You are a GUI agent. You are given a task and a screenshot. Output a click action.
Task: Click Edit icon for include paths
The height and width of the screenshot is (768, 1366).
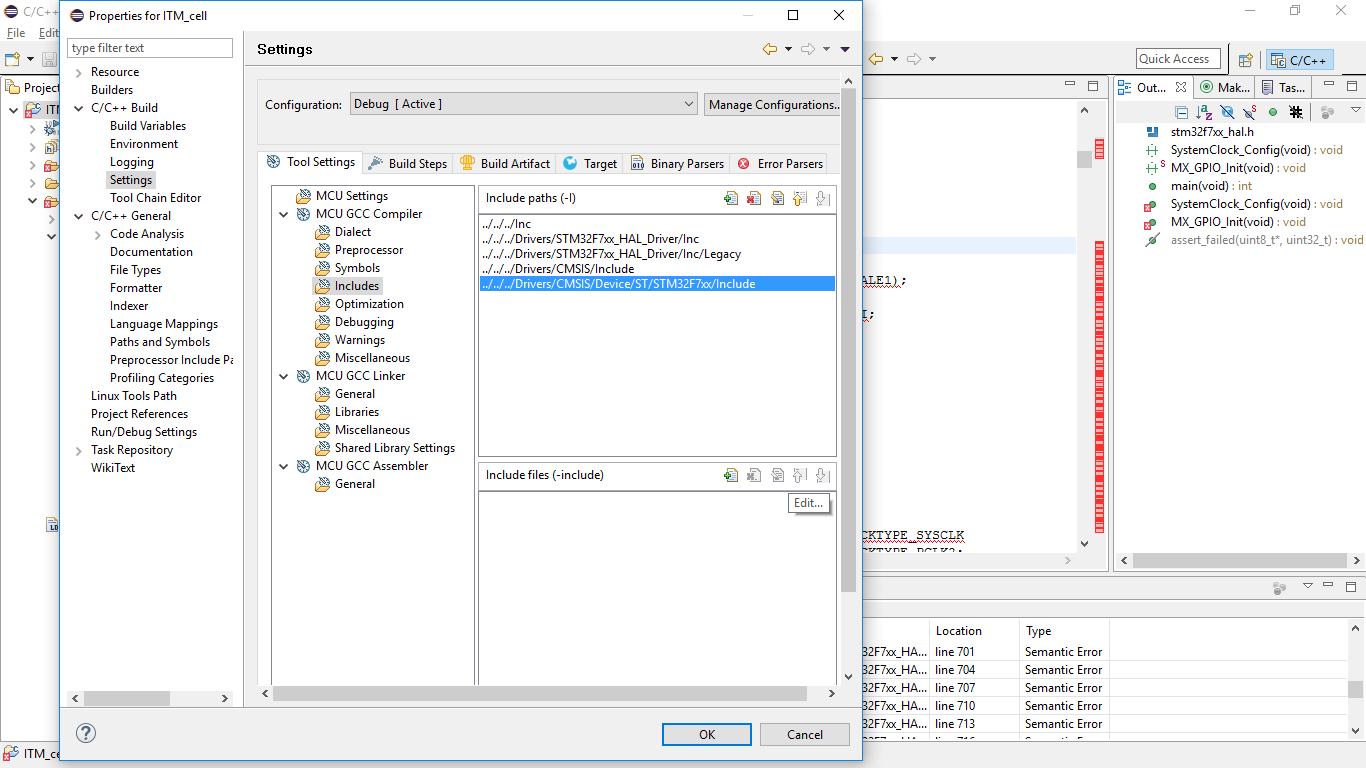[777, 199]
